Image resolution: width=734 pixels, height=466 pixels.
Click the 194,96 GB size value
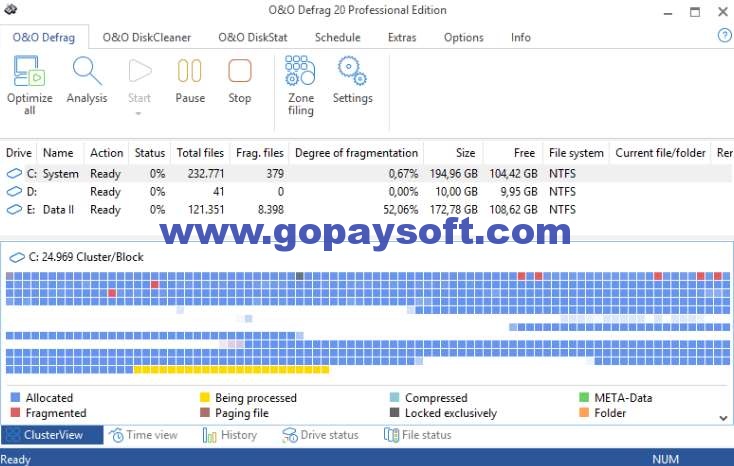(x=454, y=174)
